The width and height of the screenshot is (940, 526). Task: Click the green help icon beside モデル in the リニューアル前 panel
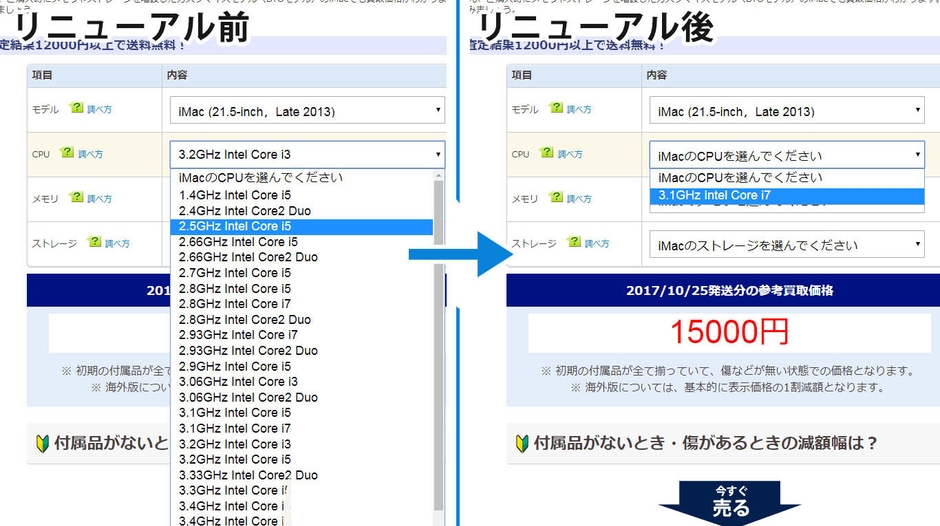(77, 108)
